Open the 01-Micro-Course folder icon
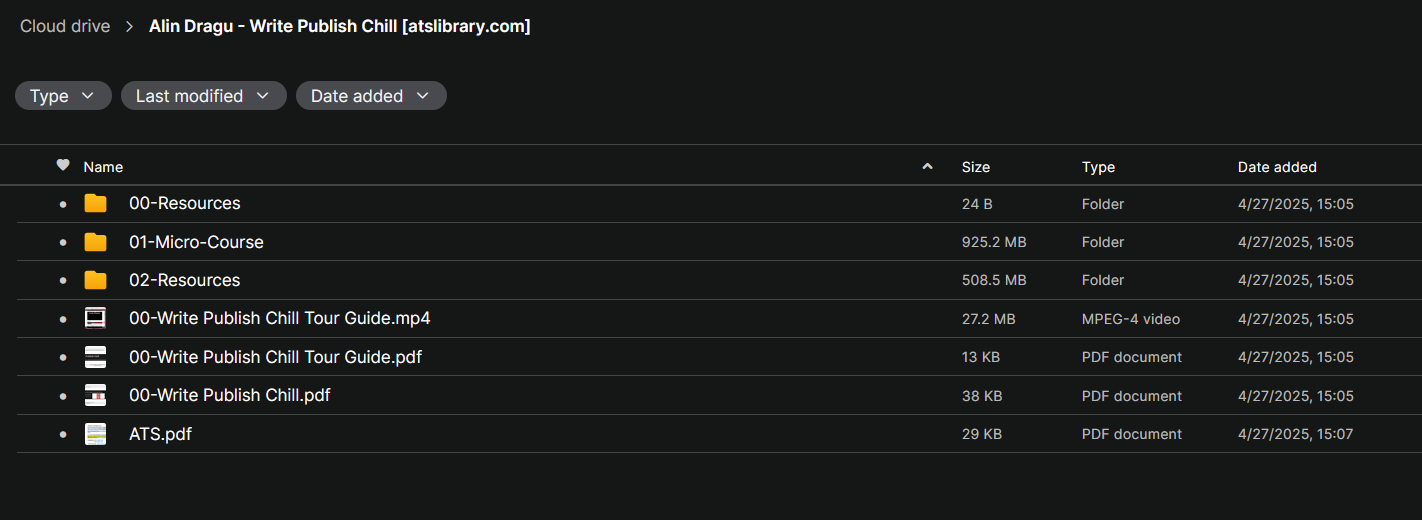 [x=95, y=242]
